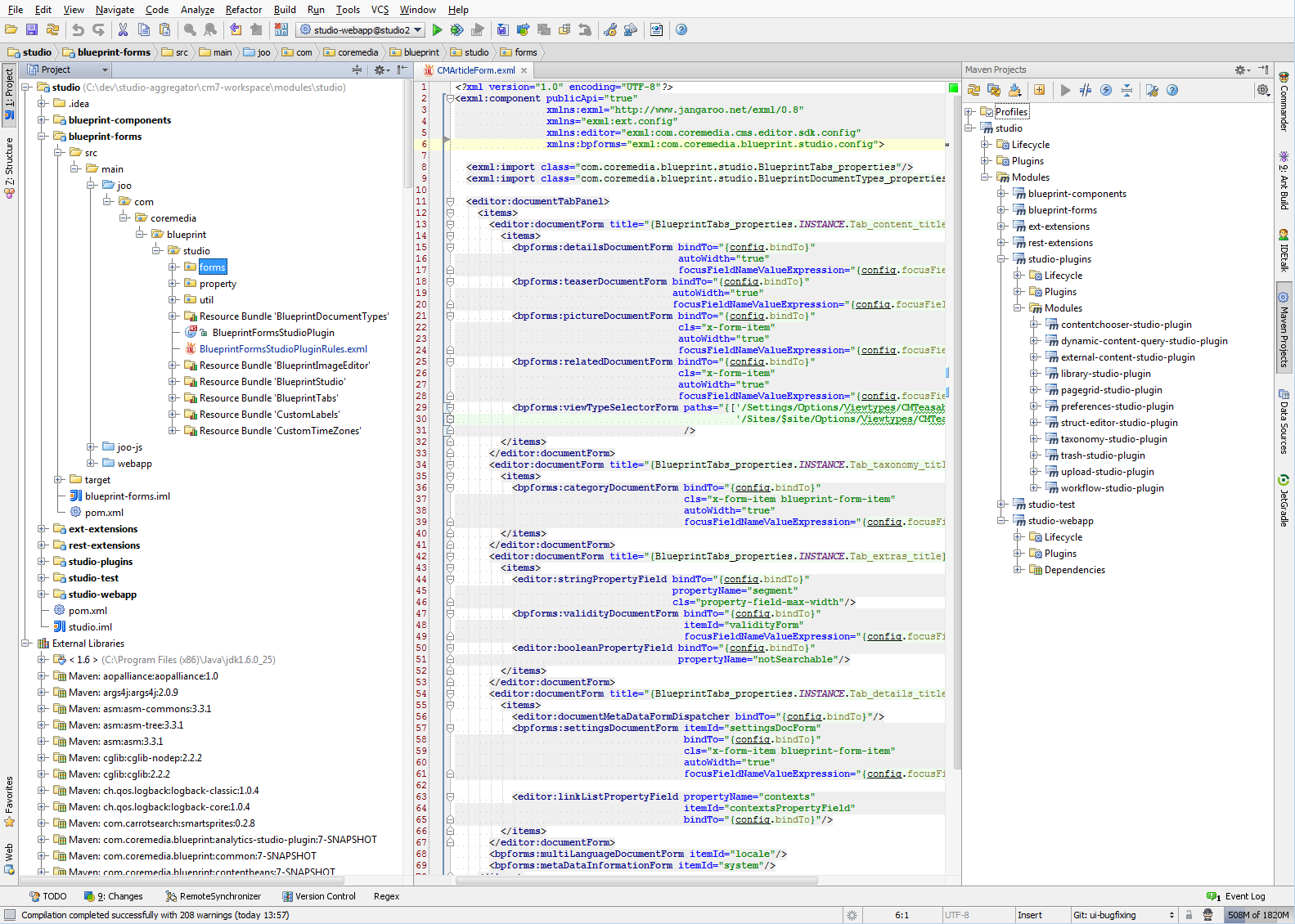
Task: Expand the studio-plugins project node
Action: coord(42,562)
